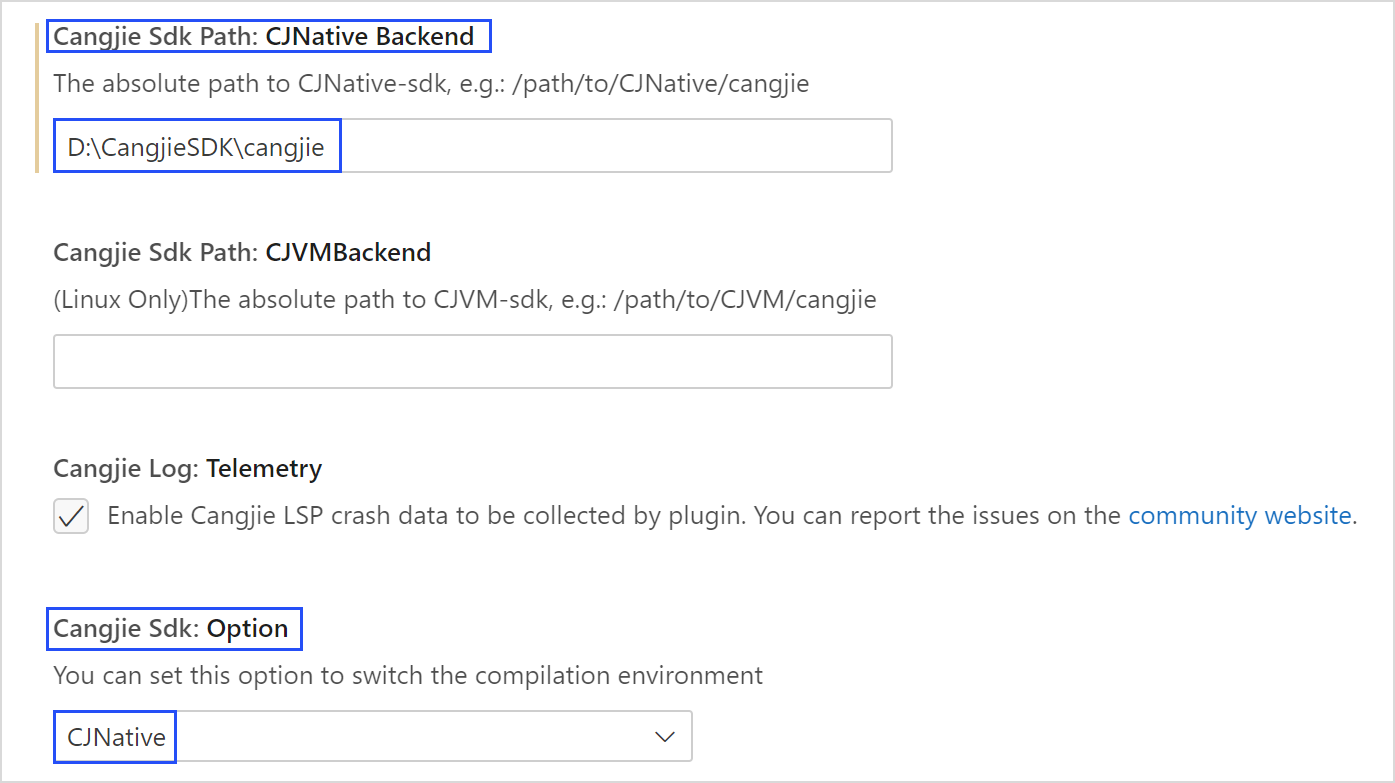Screen dimensions: 1395x783
Task: Toggle the Cangjie LSP crash data checkbox
Action: [x=71, y=516]
